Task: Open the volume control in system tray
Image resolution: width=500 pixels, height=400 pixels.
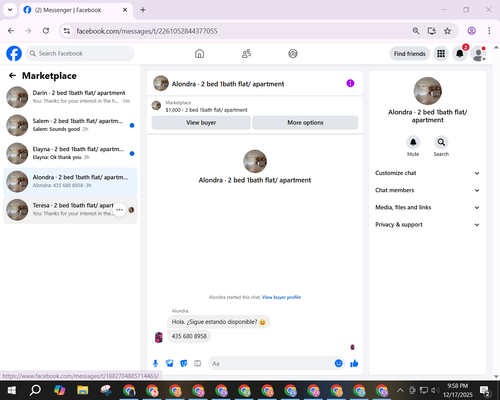Action: coord(433,390)
